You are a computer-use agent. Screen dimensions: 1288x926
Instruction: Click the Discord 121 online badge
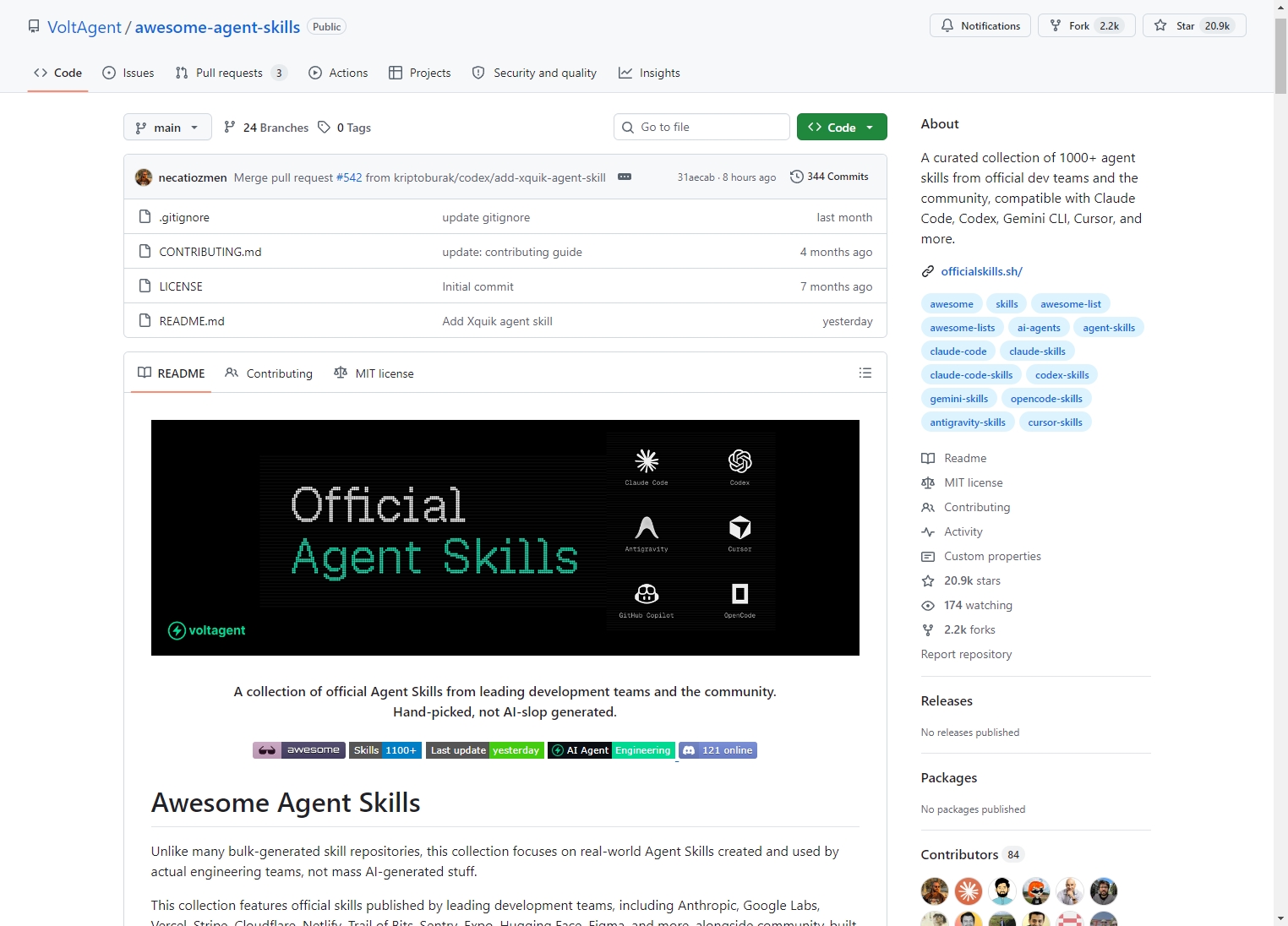pyautogui.click(x=718, y=750)
